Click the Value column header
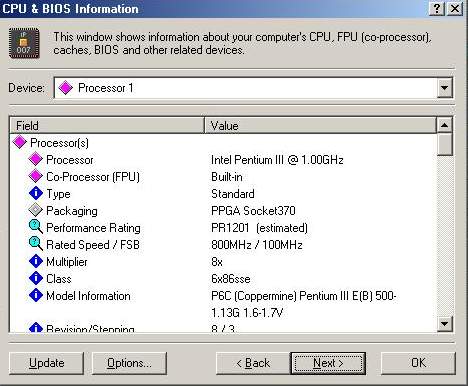Image resolution: width=468 pixels, height=386 pixels. pos(320,126)
